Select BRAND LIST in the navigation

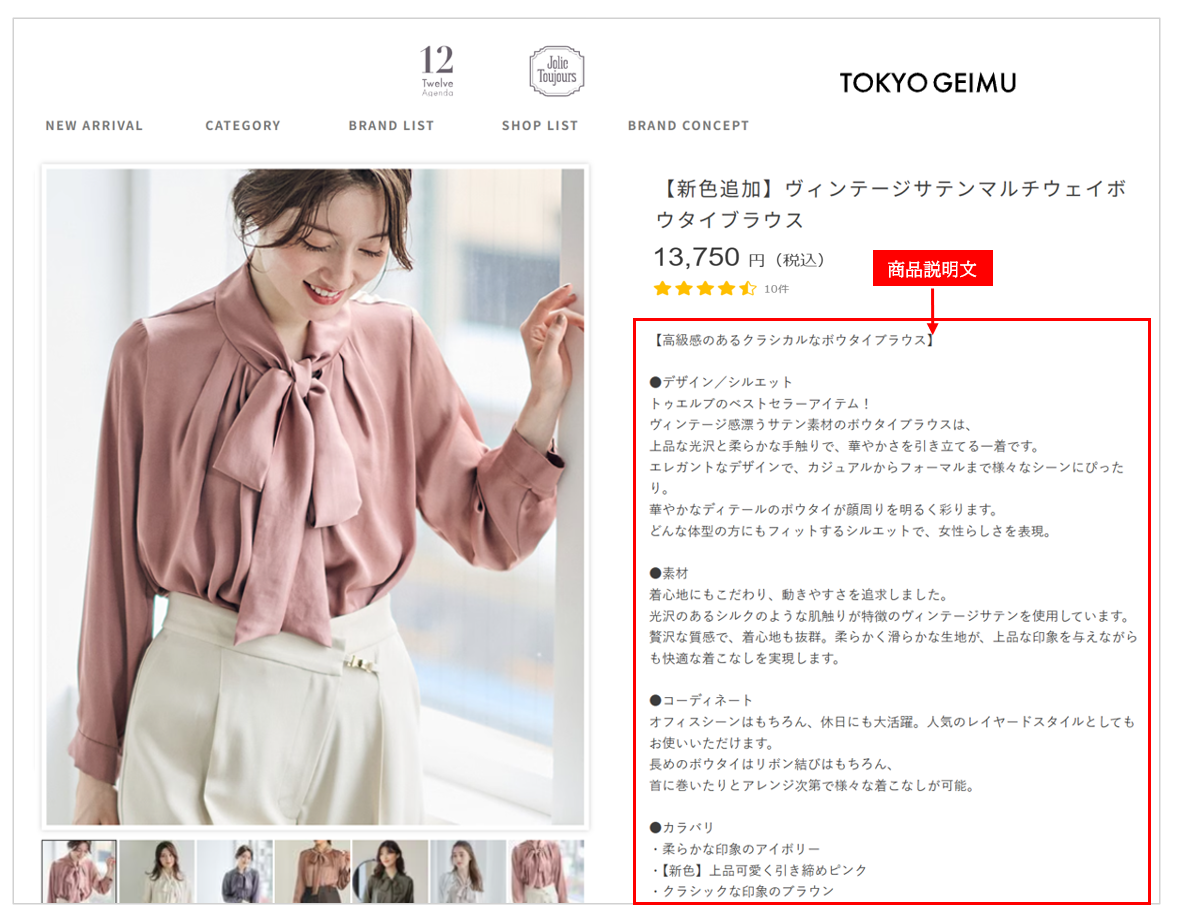(391, 125)
